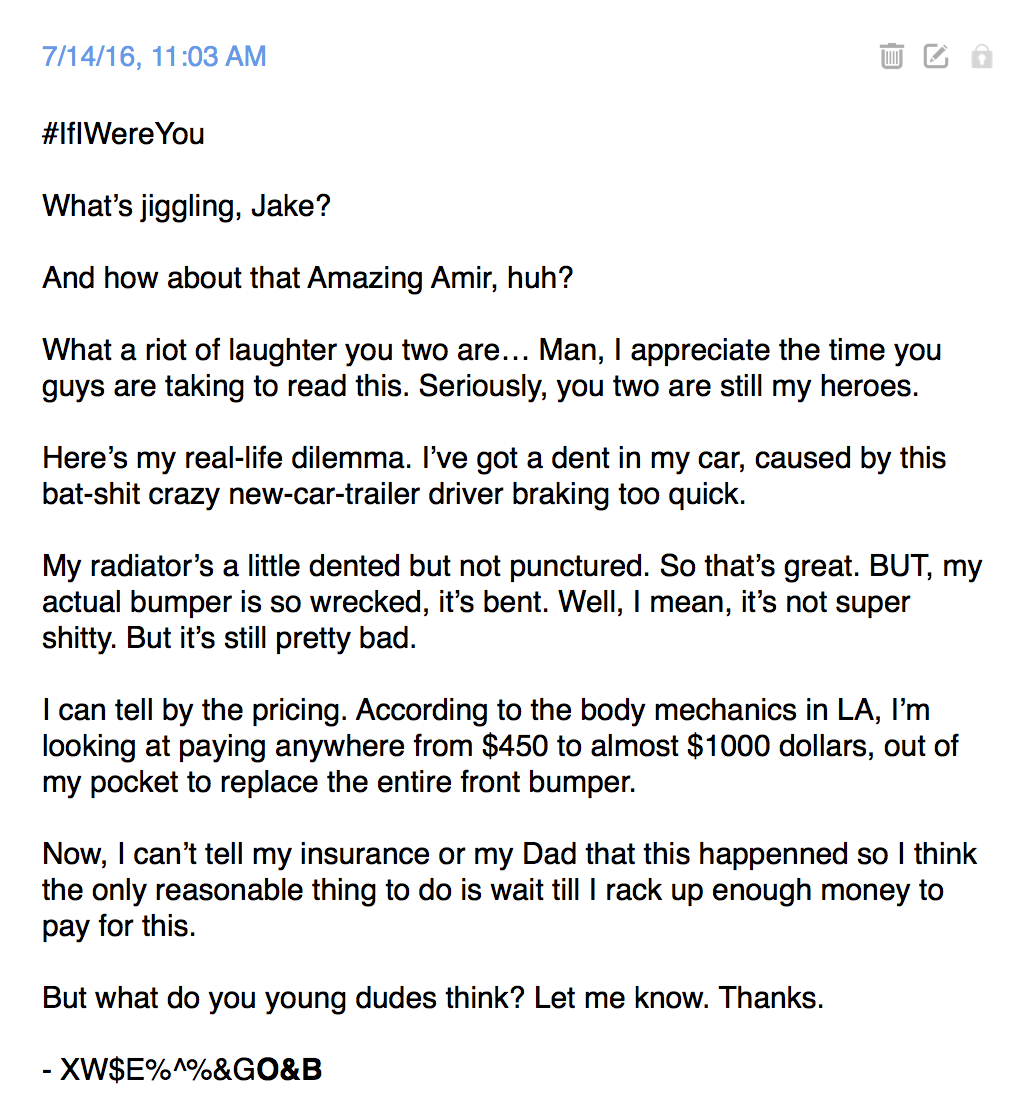Click the line mentioning Amazing Amir
This screenshot has height=1100, width=1032.
coord(308,278)
